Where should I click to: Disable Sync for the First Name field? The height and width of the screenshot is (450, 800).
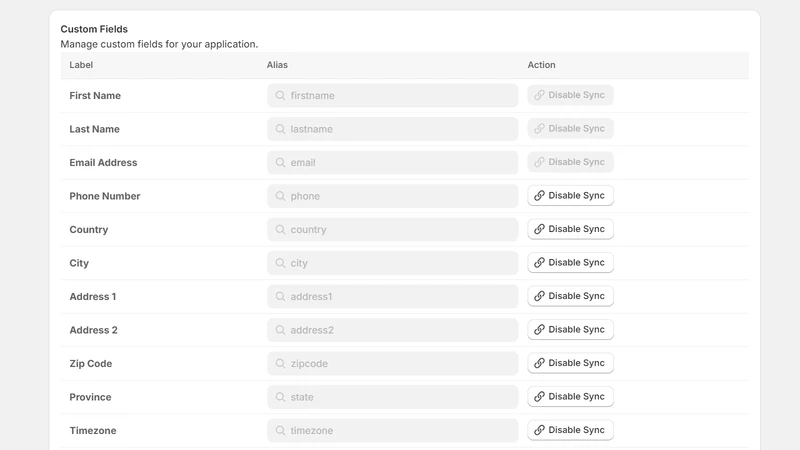tap(570, 95)
